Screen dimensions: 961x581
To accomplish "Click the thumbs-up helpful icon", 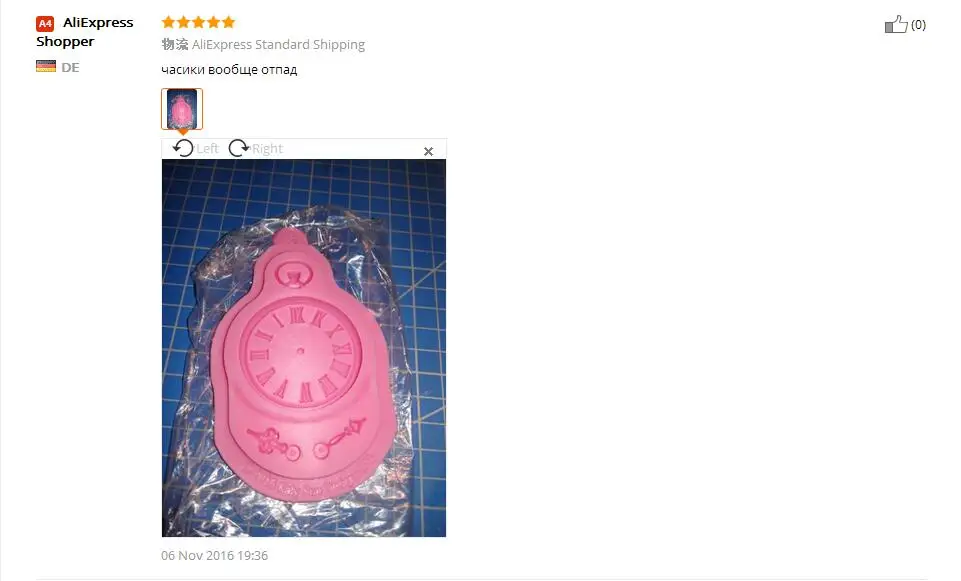I will pyautogui.click(x=896, y=25).
